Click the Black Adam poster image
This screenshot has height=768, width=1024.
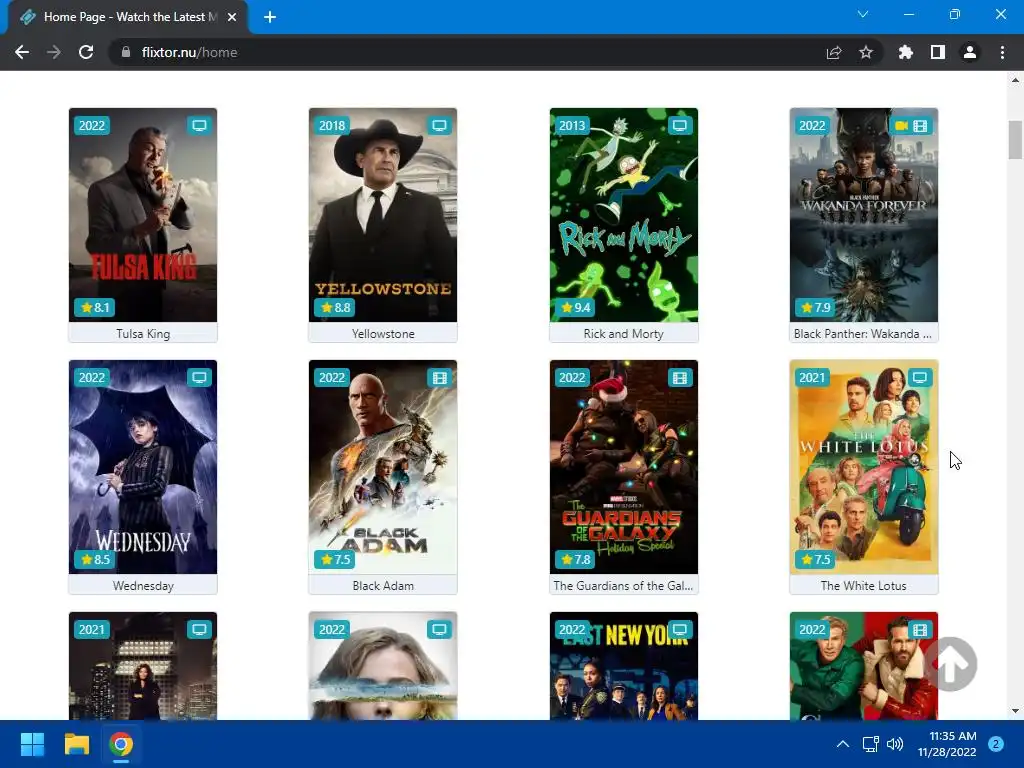coord(383,467)
